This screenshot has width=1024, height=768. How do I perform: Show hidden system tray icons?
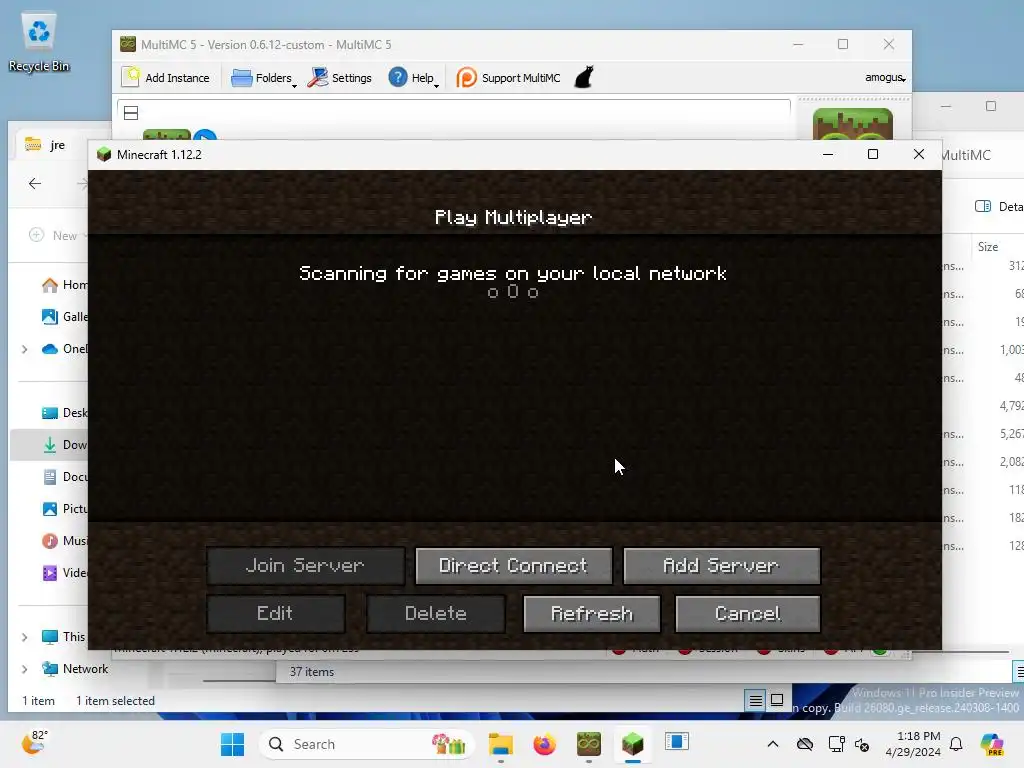773,744
